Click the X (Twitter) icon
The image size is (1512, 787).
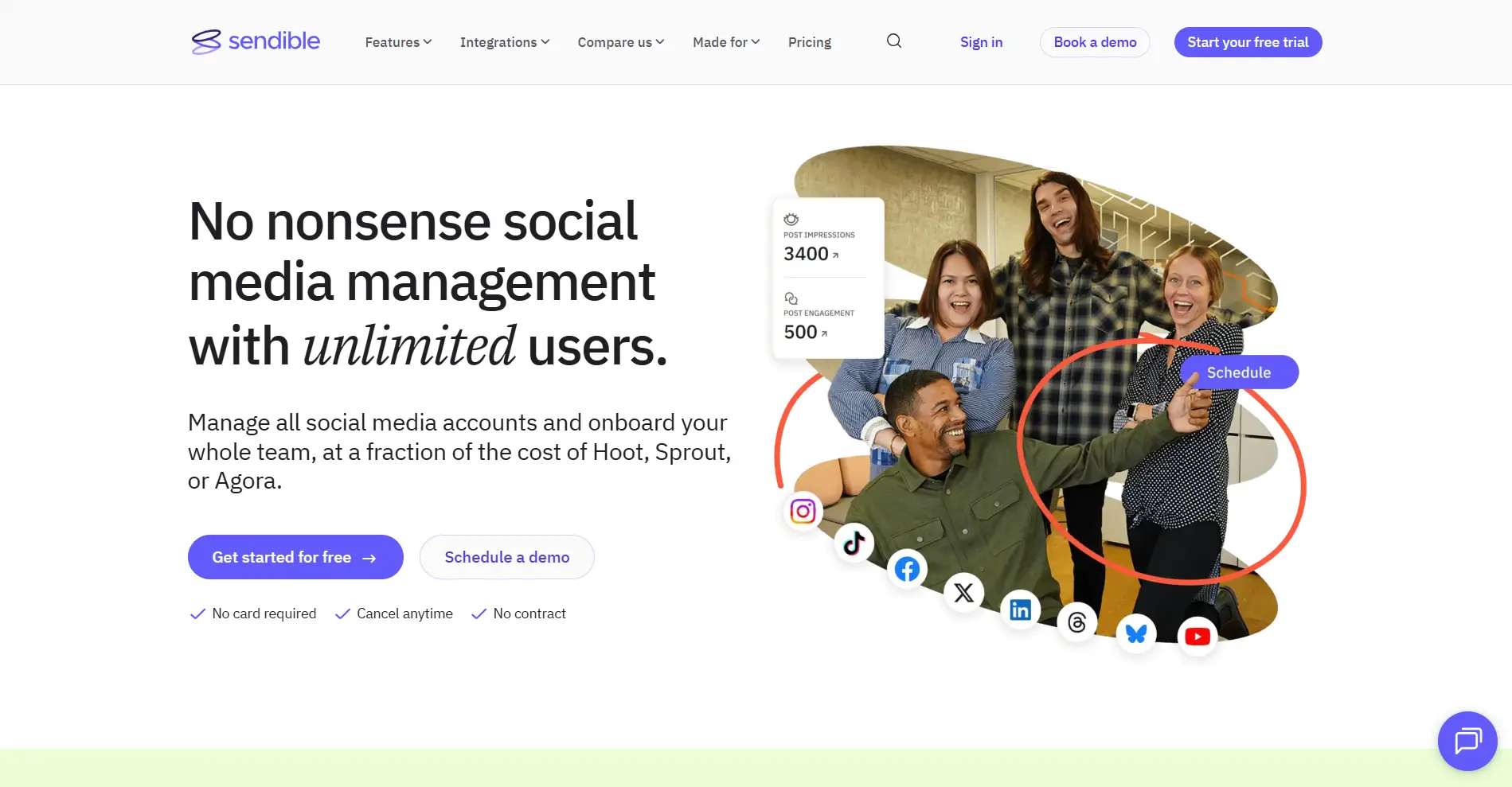[x=964, y=593]
